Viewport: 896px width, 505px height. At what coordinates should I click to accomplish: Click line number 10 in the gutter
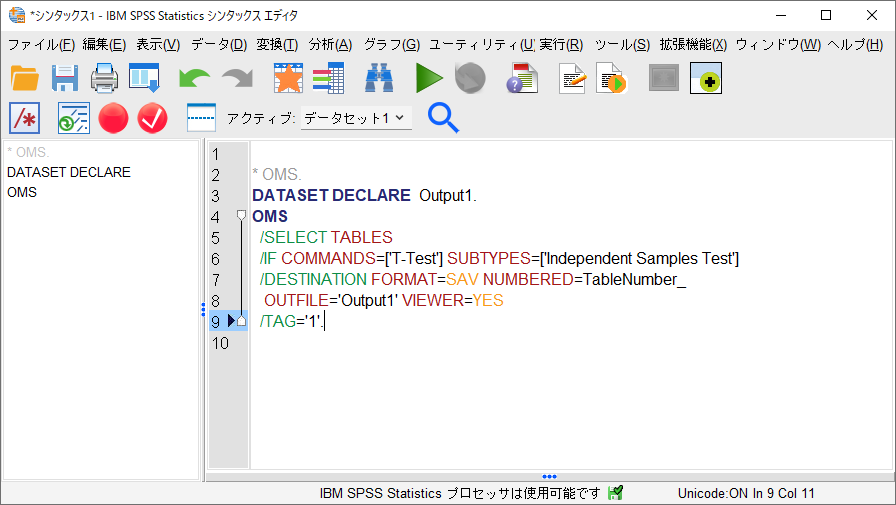click(220, 343)
